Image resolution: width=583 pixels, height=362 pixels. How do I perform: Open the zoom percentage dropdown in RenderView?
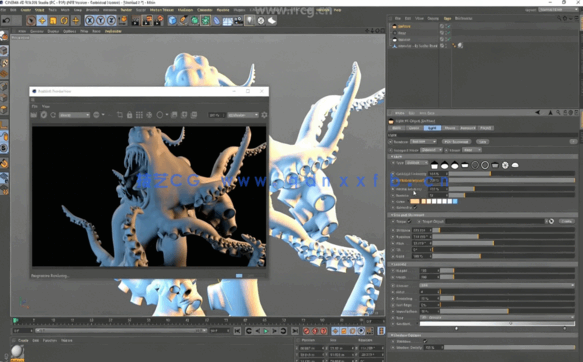tap(217, 115)
